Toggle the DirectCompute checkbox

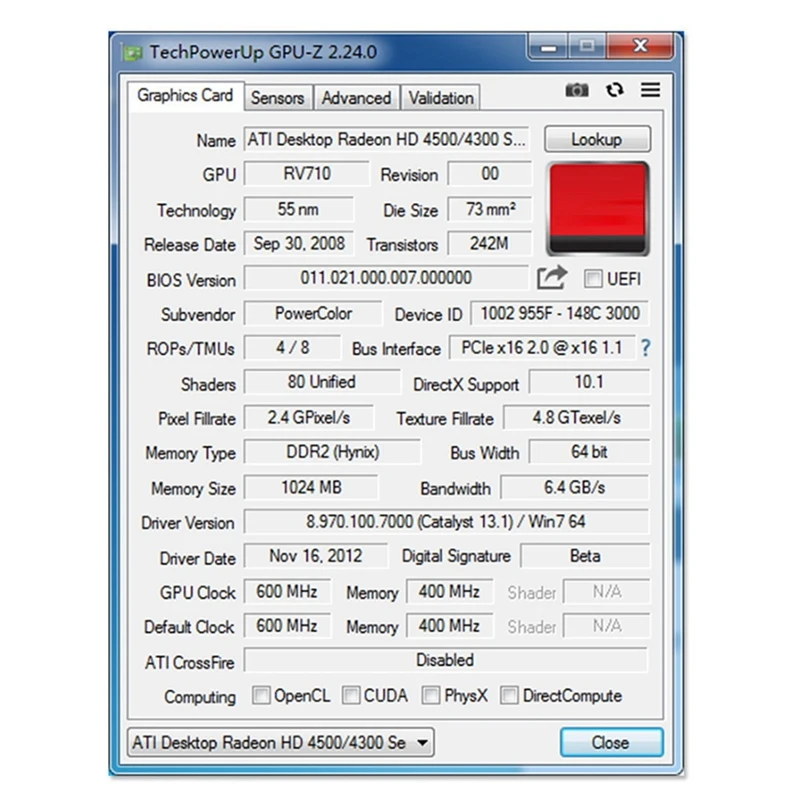509,695
